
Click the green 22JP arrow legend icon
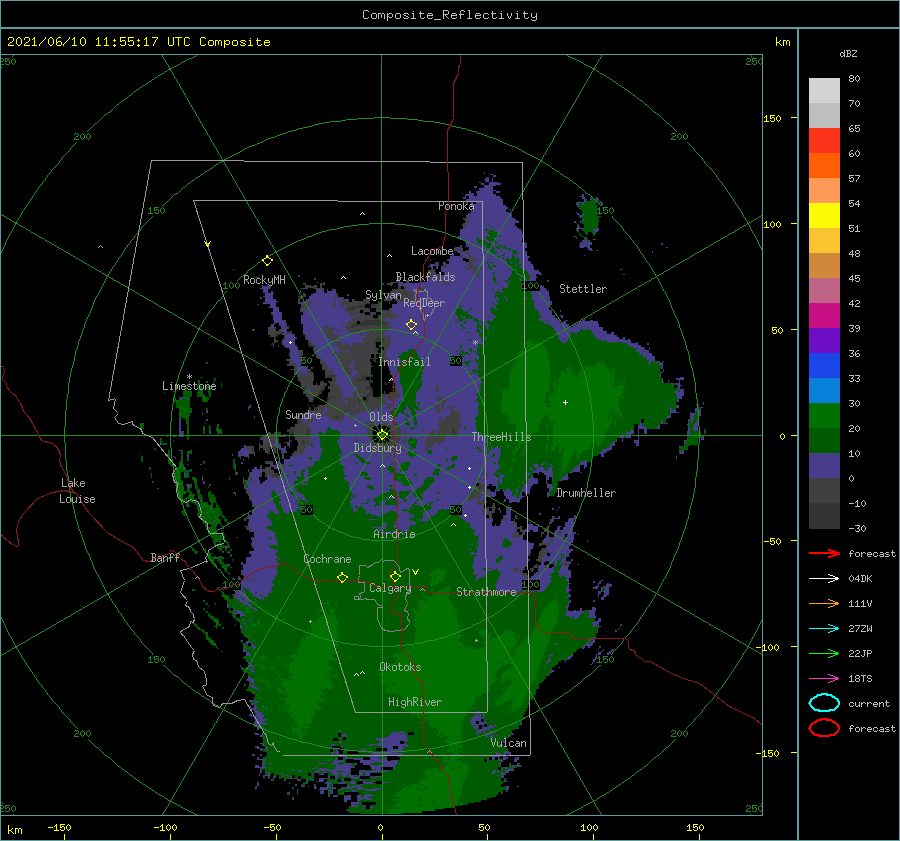point(824,653)
